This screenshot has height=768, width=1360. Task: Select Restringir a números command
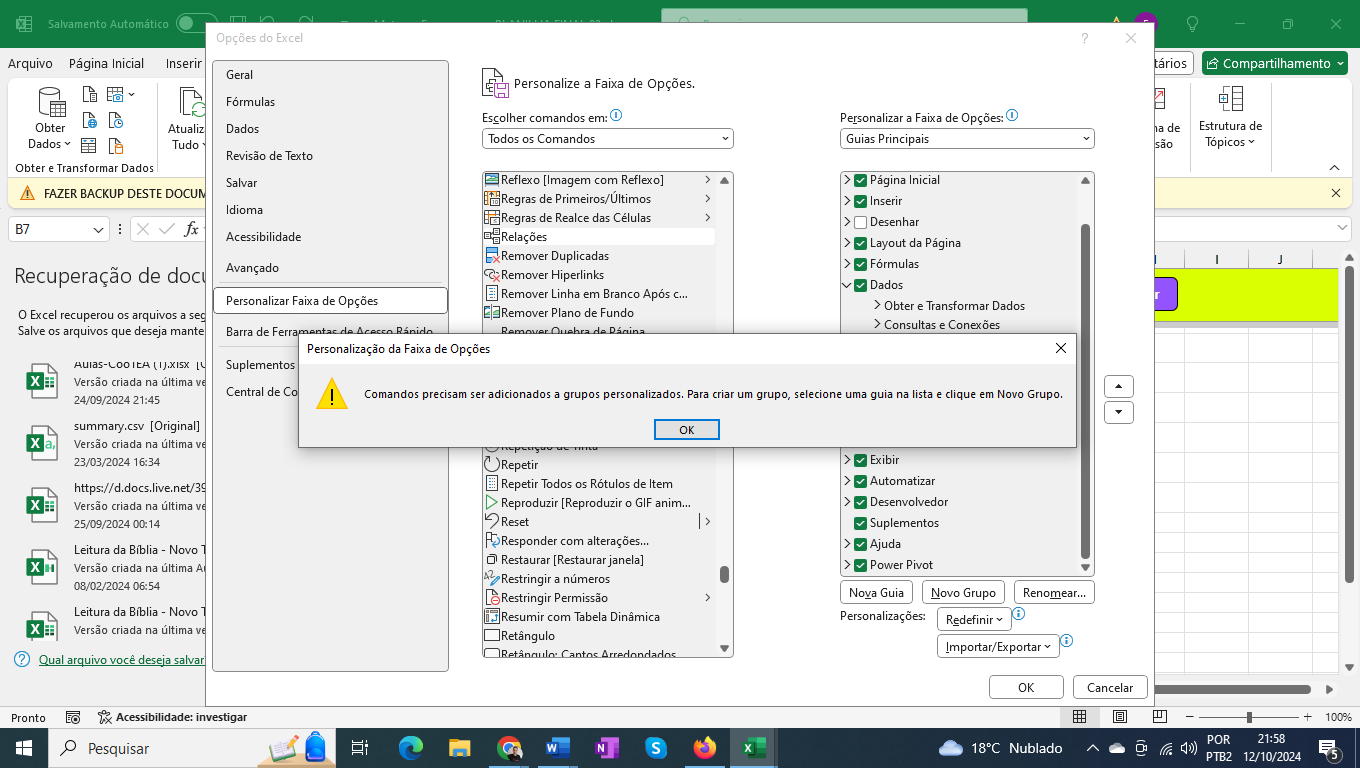[x=599, y=579]
